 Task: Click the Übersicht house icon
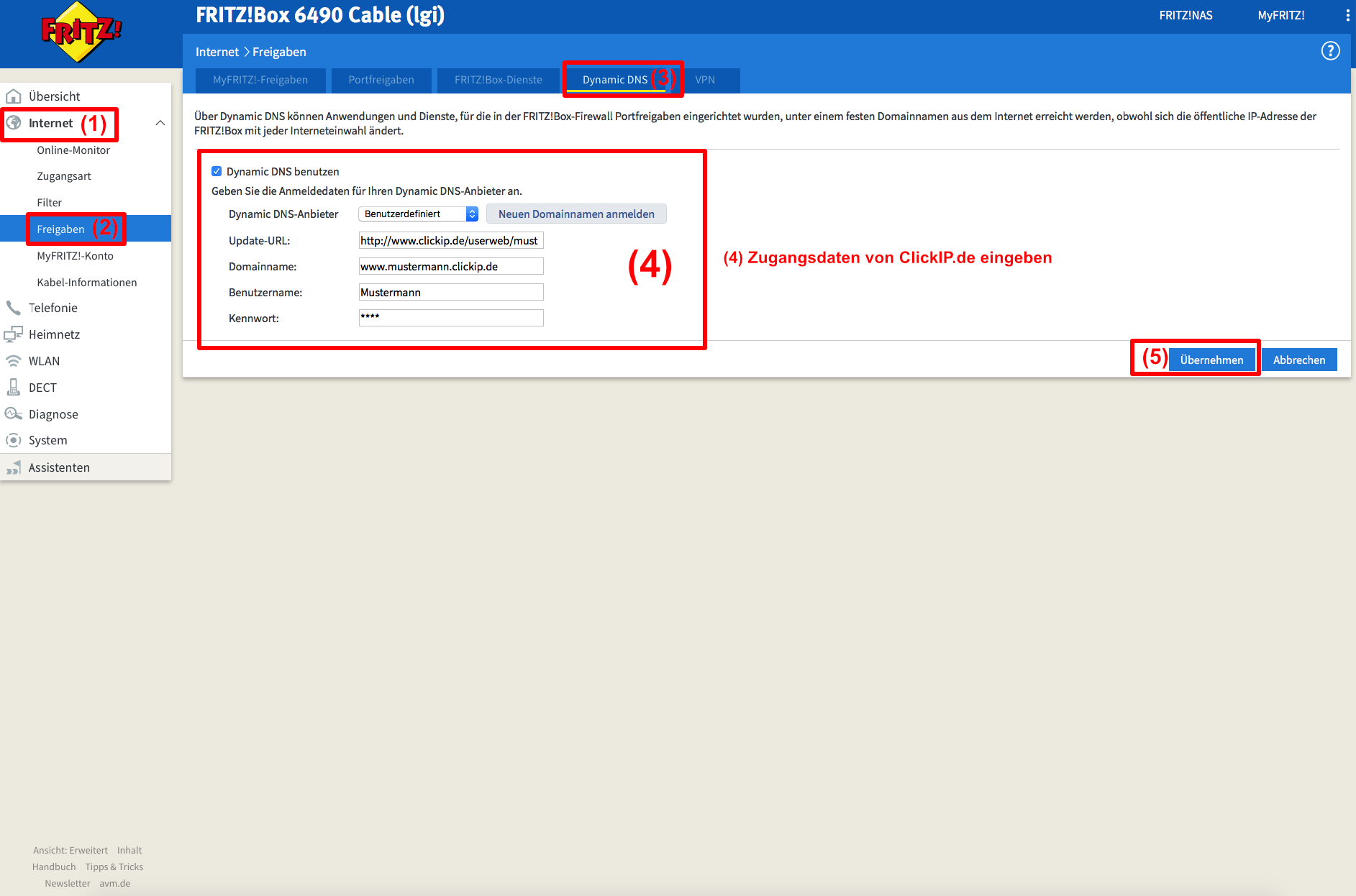click(14, 96)
